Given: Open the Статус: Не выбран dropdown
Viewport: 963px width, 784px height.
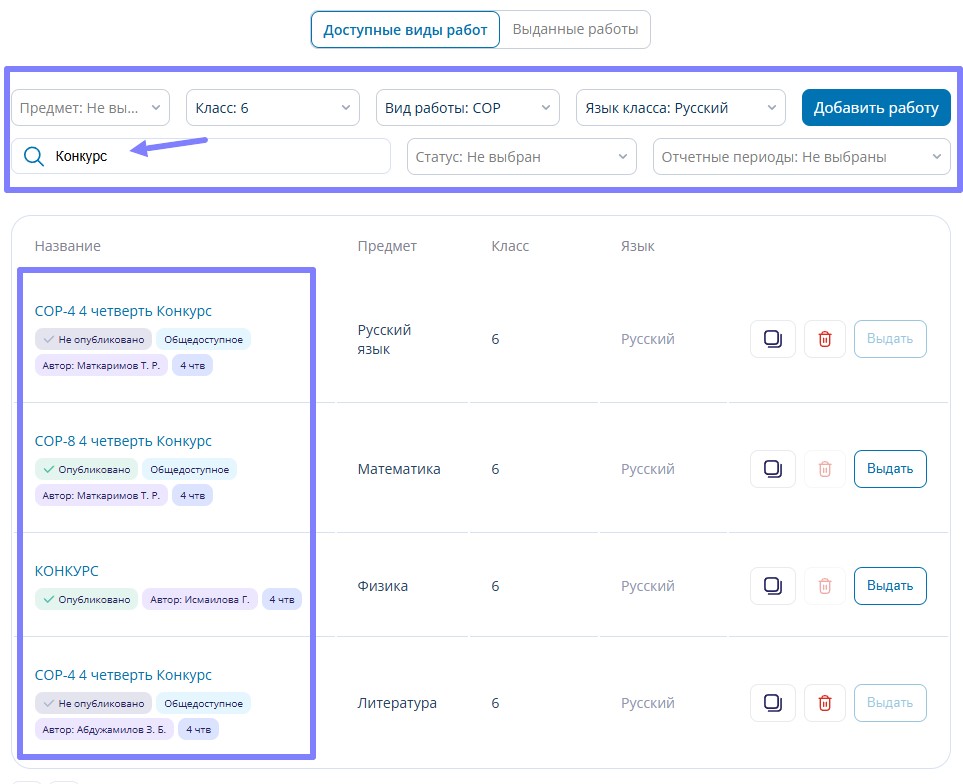Looking at the screenshot, I should pos(521,157).
